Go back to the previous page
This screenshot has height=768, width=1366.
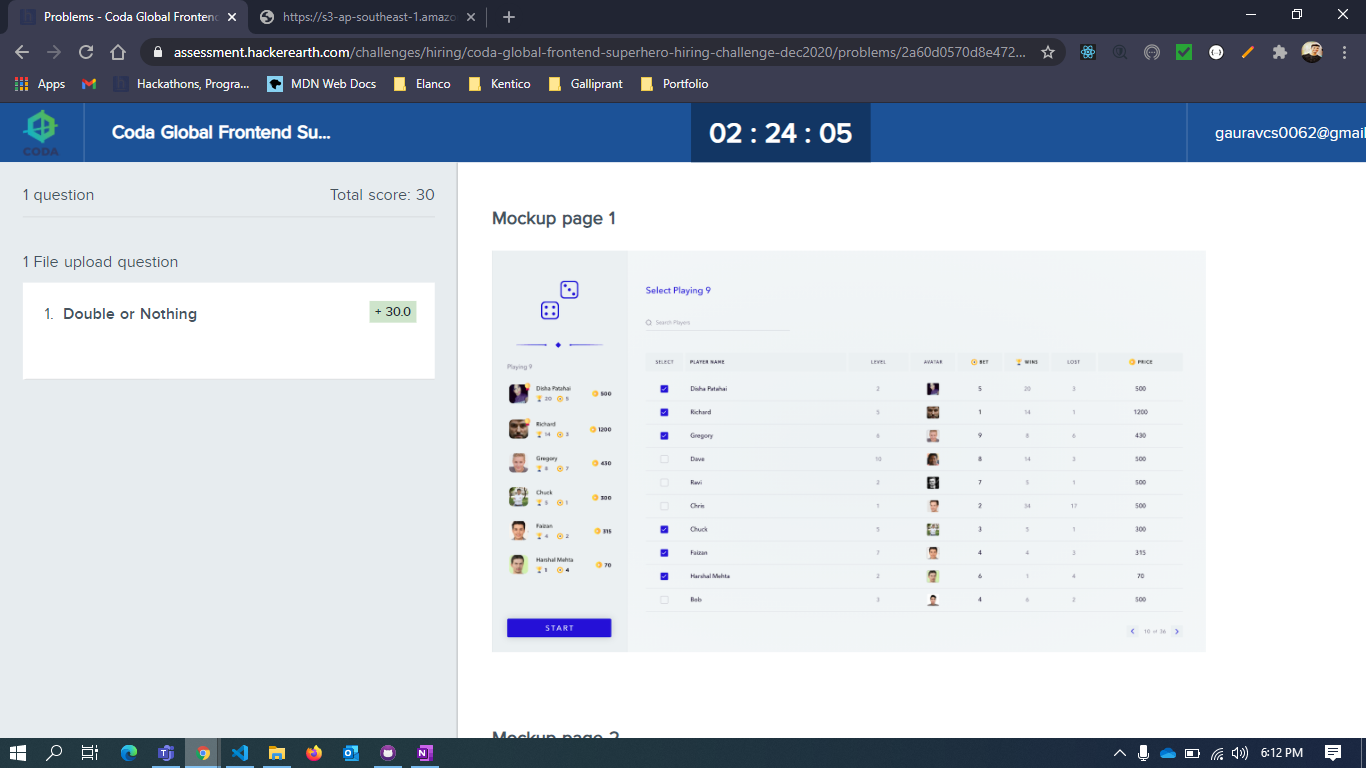click(22, 52)
